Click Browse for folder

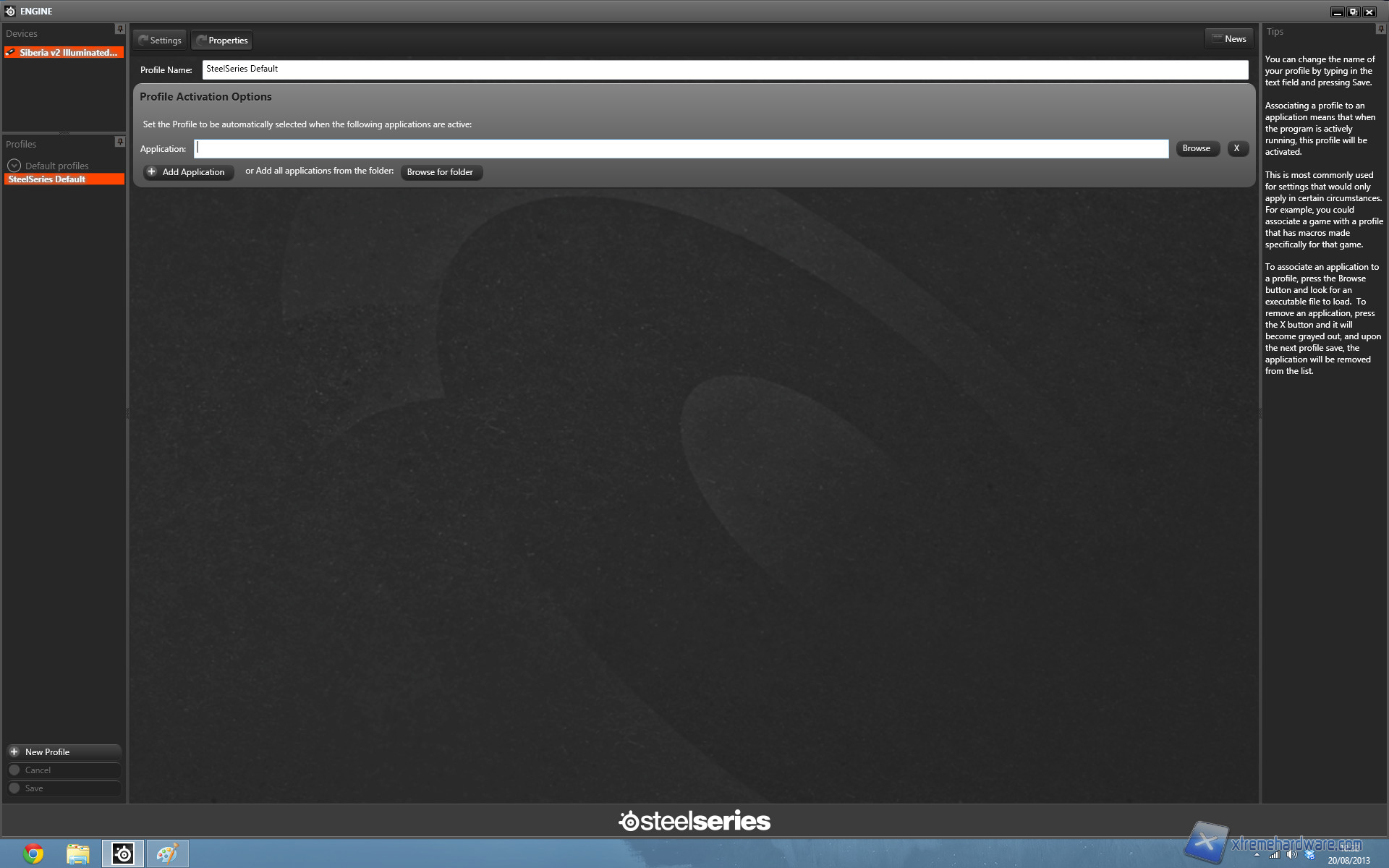click(x=440, y=172)
